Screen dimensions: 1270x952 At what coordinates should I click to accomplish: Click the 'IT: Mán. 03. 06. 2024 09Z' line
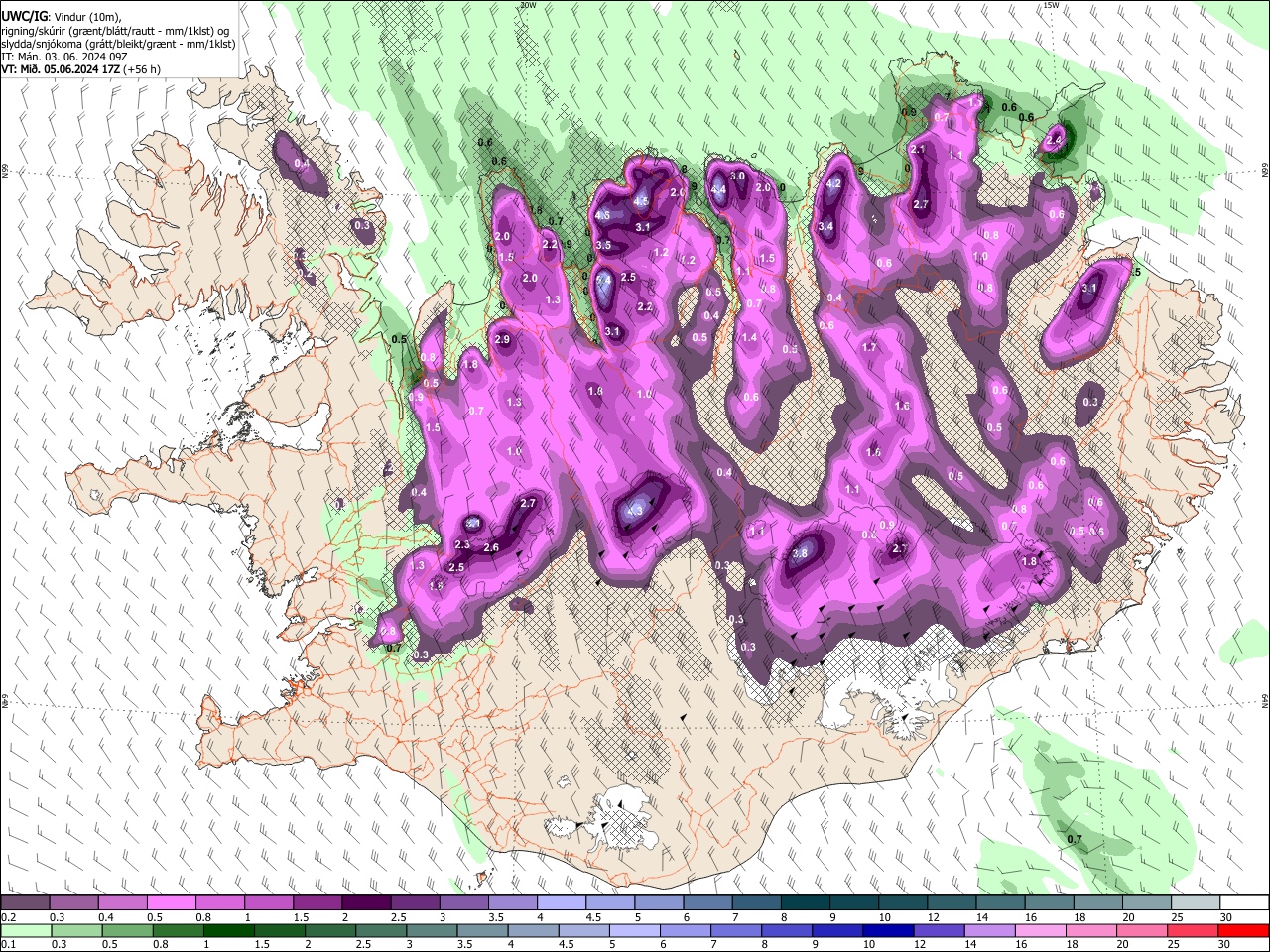(63, 57)
